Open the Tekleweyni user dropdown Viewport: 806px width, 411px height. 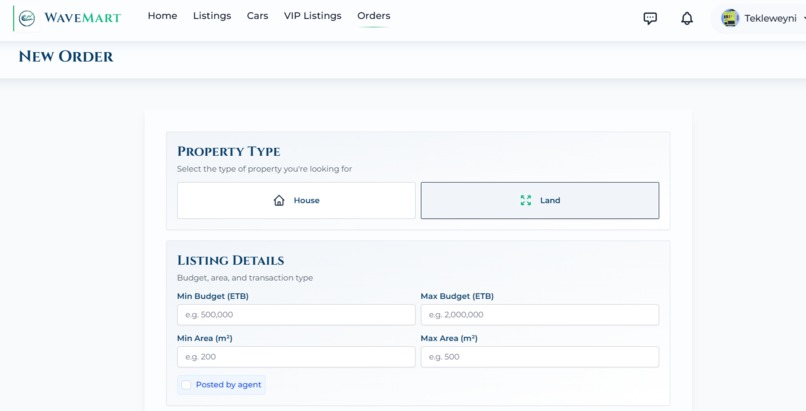[x=763, y=18]
